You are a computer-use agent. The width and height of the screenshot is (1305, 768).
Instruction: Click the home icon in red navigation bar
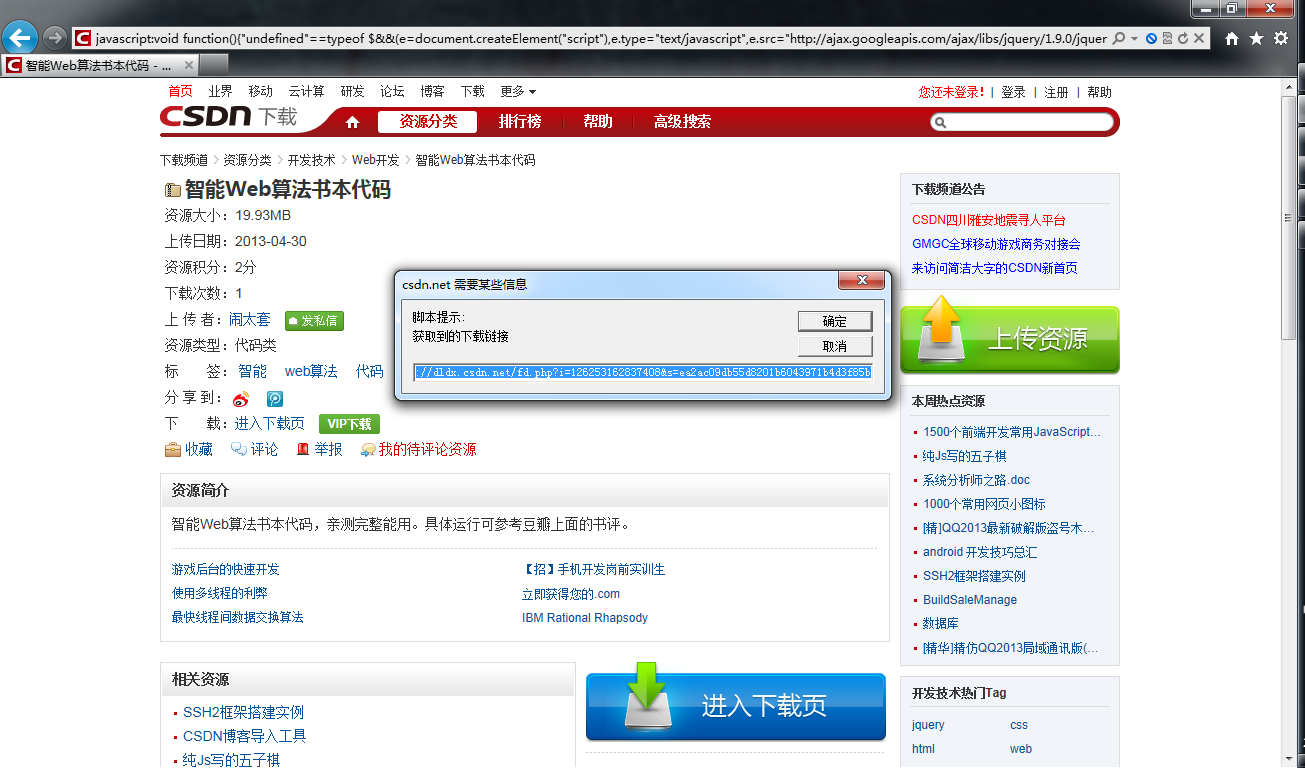352,122
